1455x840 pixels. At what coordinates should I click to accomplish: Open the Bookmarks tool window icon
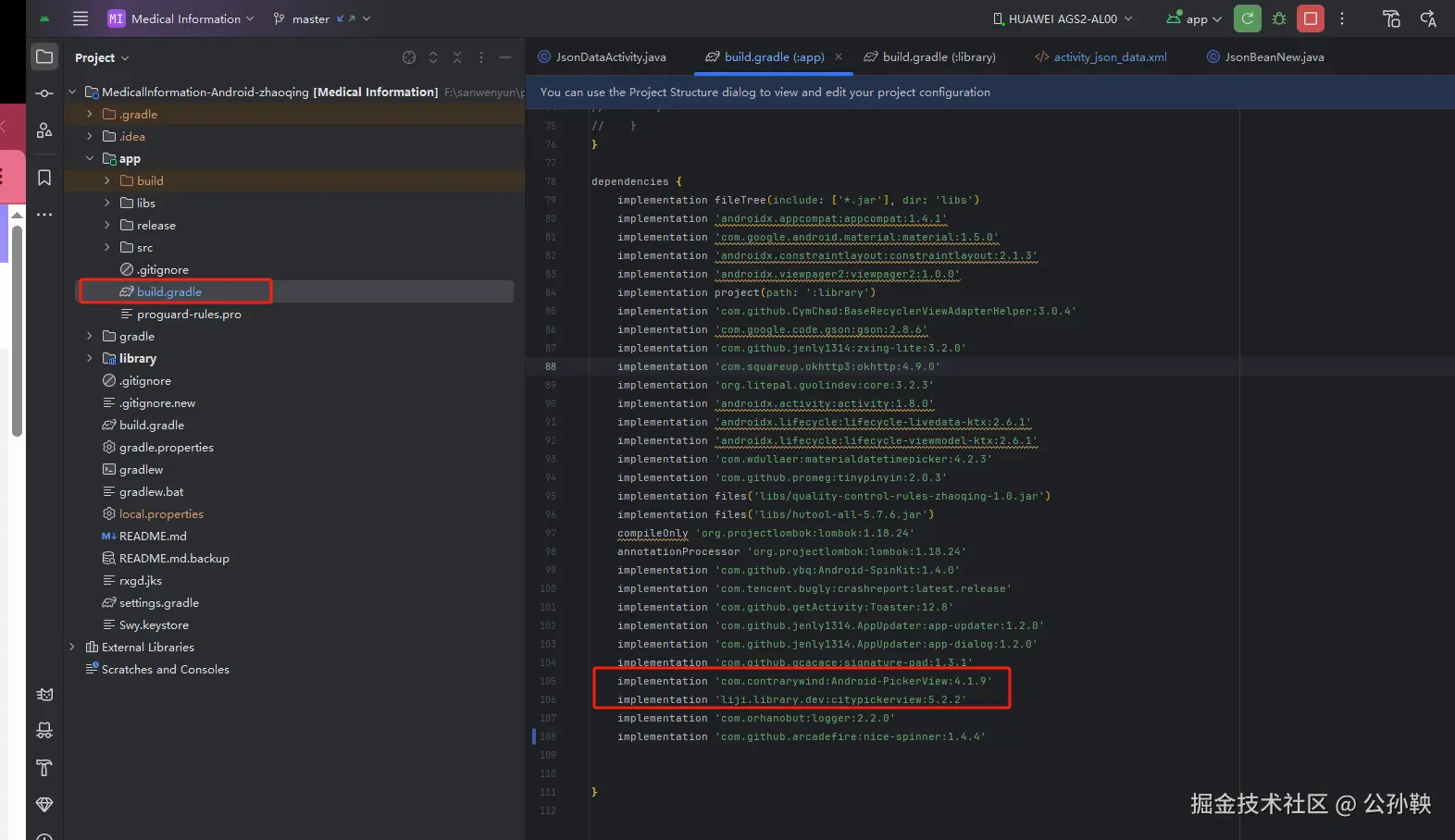click(x=44, y=178)
